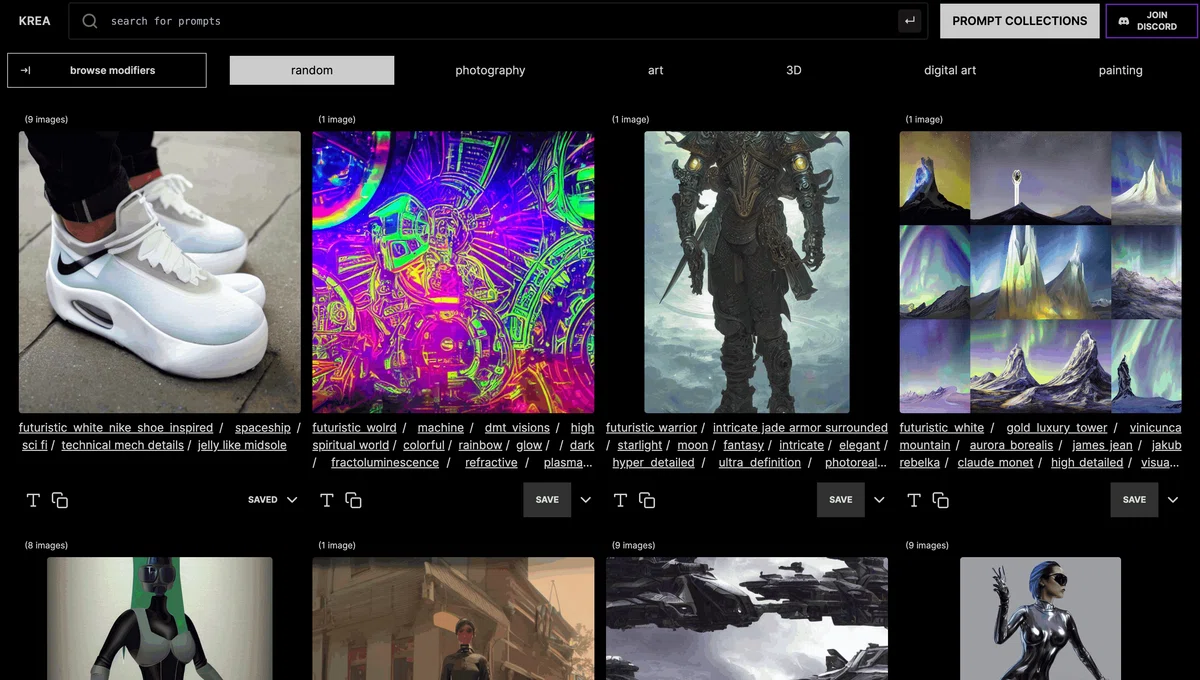Click text icon under futuristic world card

point(326,500)
